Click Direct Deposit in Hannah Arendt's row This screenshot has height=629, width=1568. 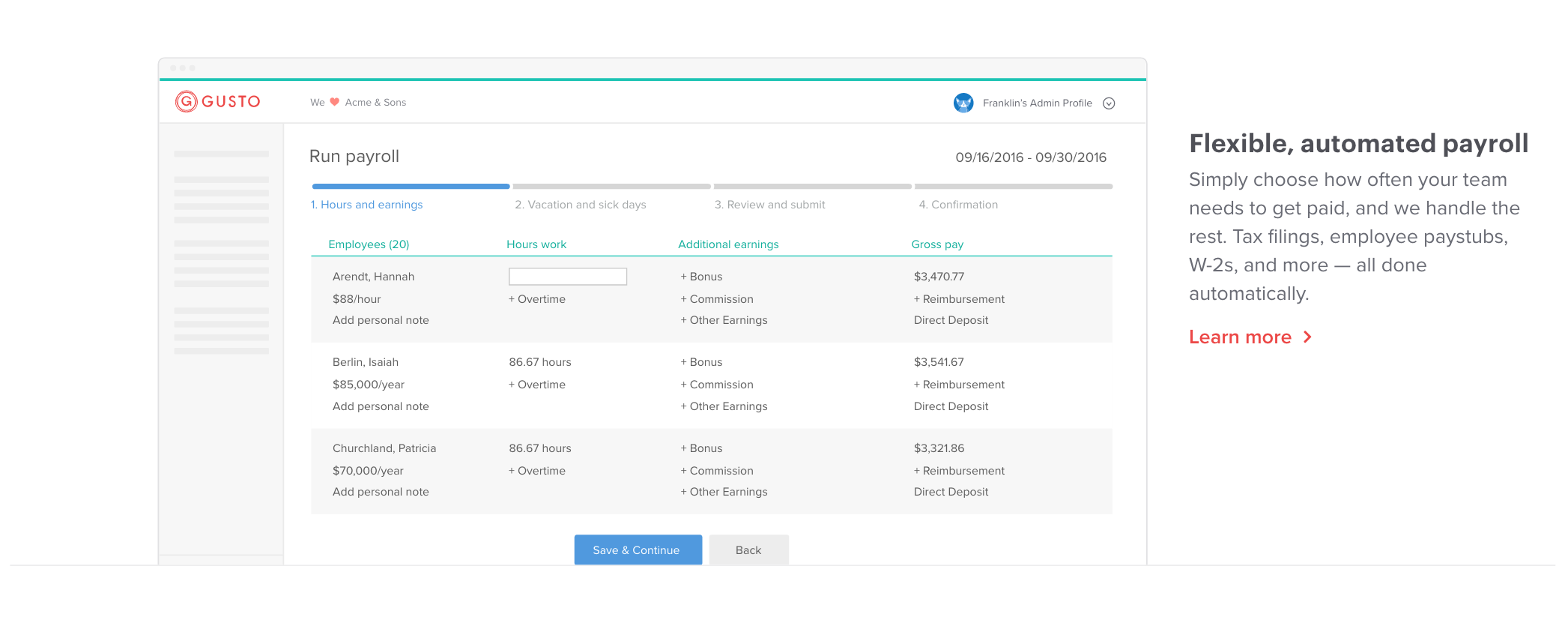click(951, 320)
